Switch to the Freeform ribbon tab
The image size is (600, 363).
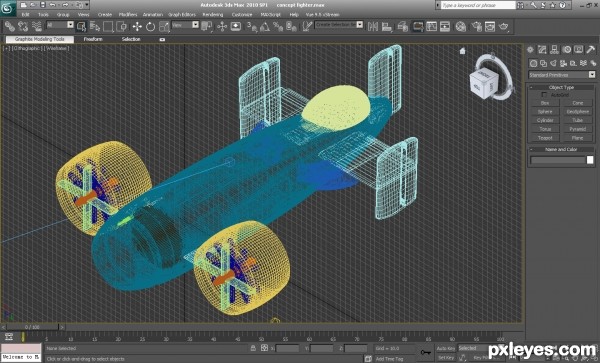93,39
